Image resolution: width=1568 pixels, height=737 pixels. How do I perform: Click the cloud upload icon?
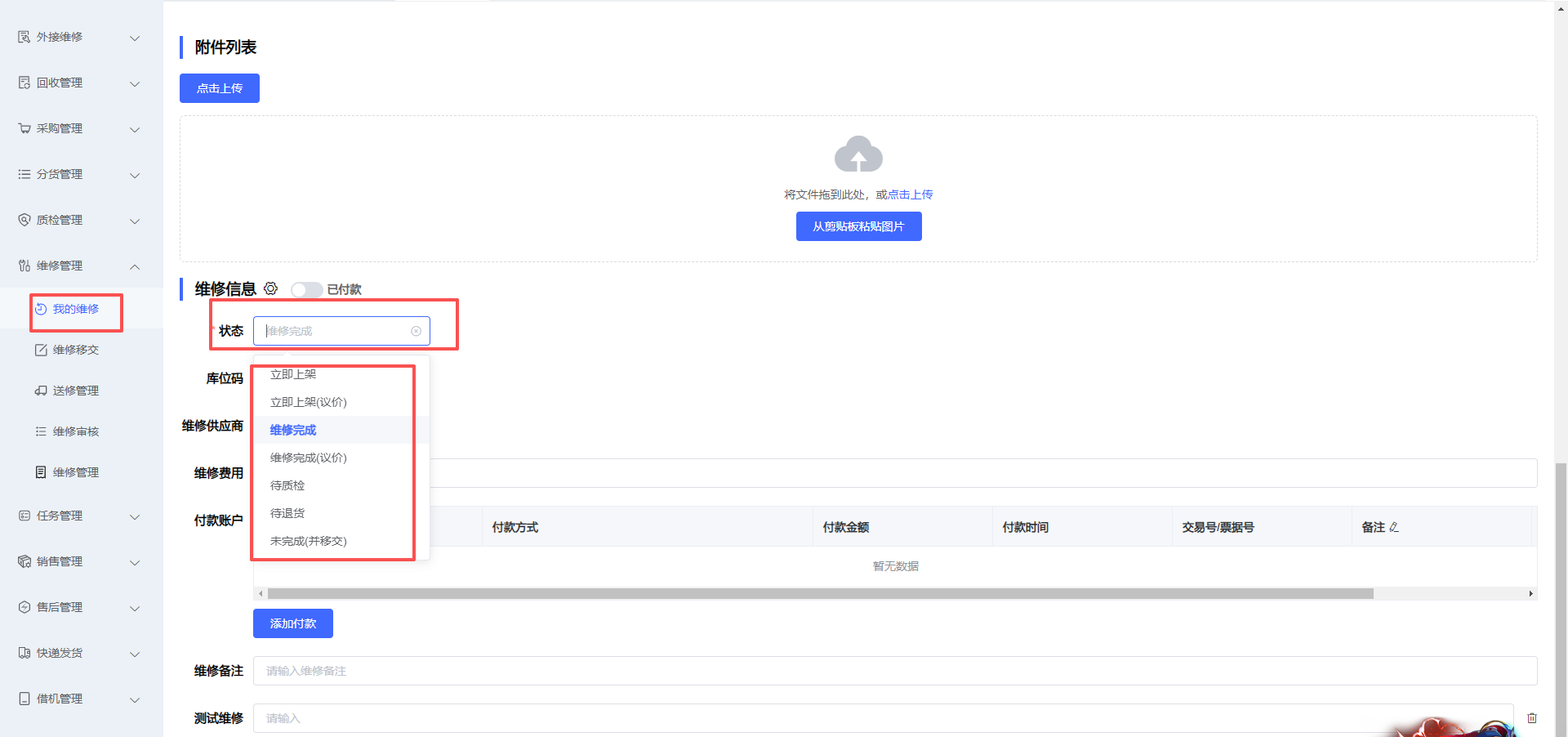[858, 154]
